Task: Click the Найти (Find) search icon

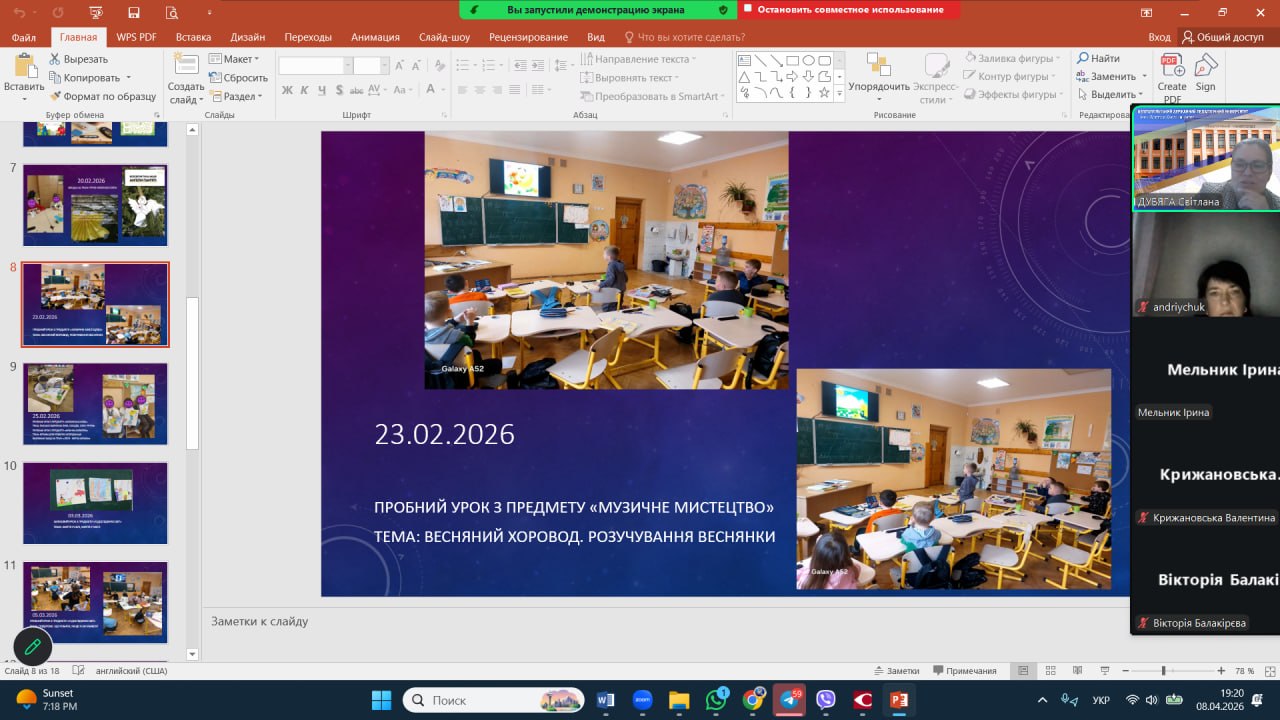Action: (x=1083, y=58)
